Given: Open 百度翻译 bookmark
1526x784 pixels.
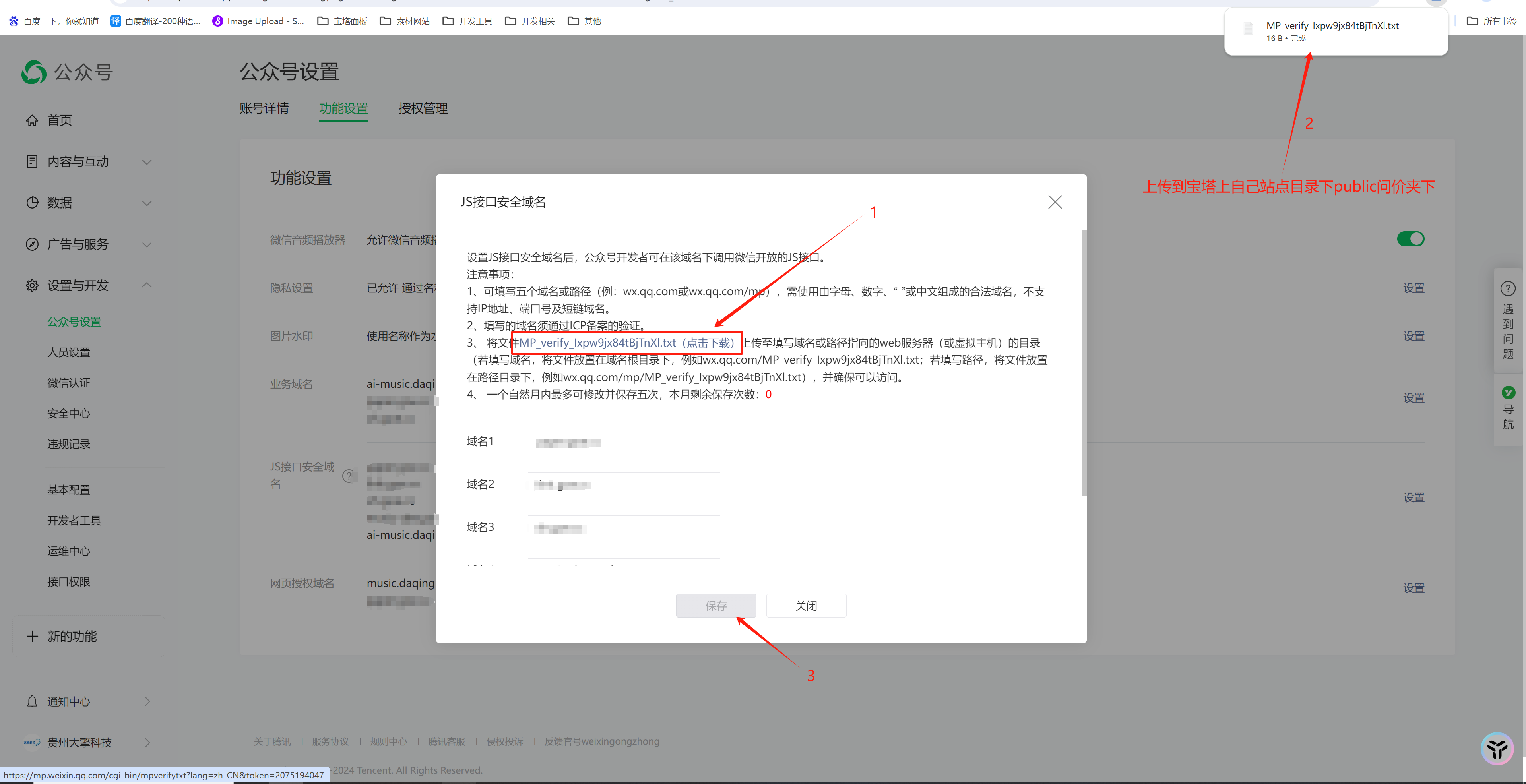Looking at the screenshot, I should tap(155, 21).
